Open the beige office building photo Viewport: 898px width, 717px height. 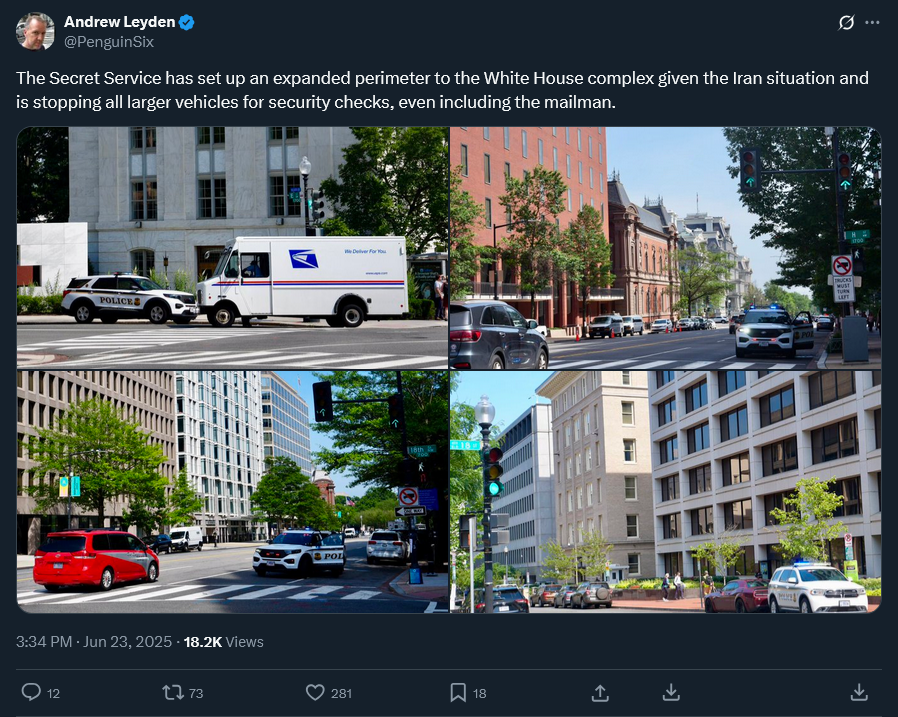point(665,491)
